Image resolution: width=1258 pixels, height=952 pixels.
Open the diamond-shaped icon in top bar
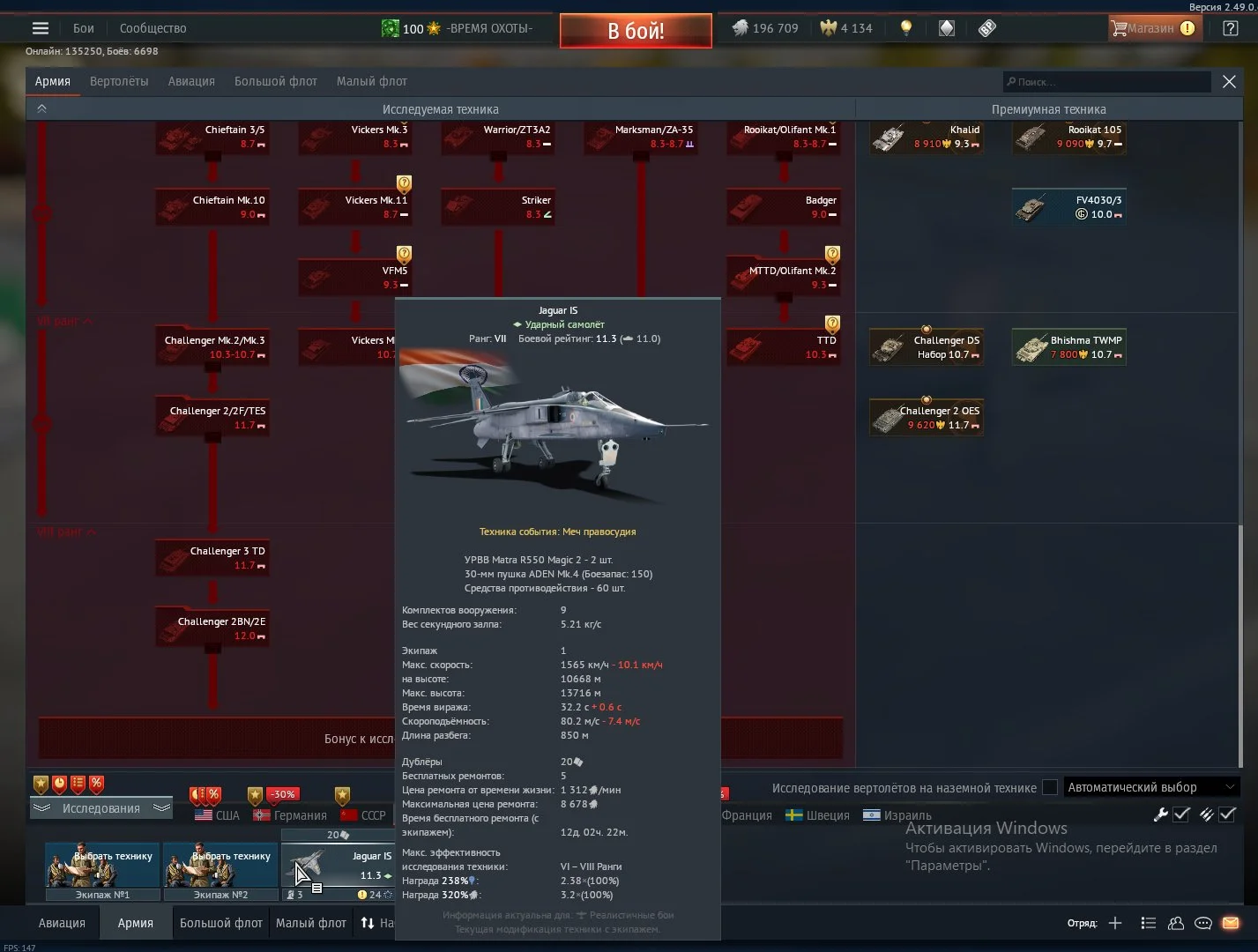tap(946, 28)
